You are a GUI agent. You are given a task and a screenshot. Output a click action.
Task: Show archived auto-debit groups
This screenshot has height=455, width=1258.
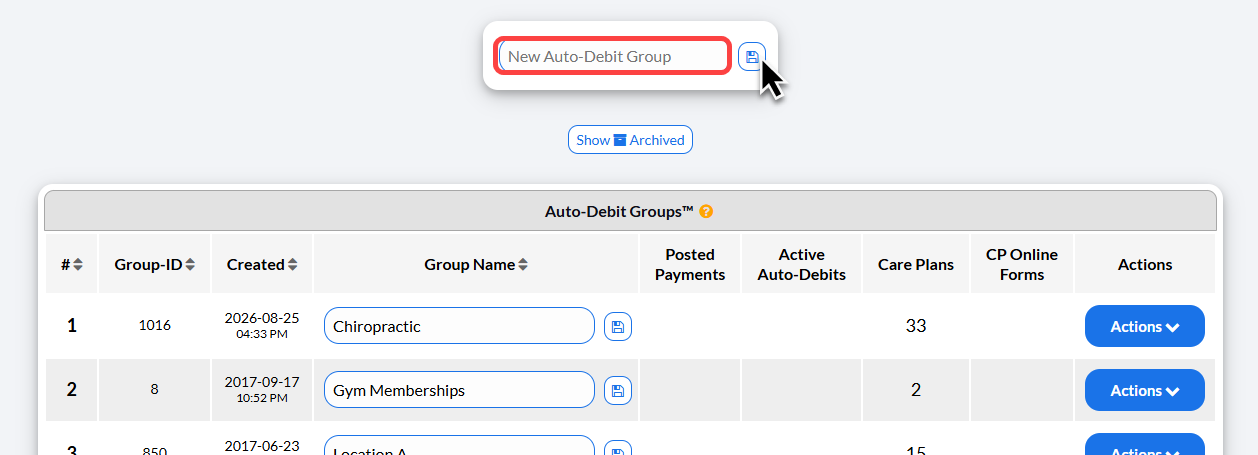630,140
